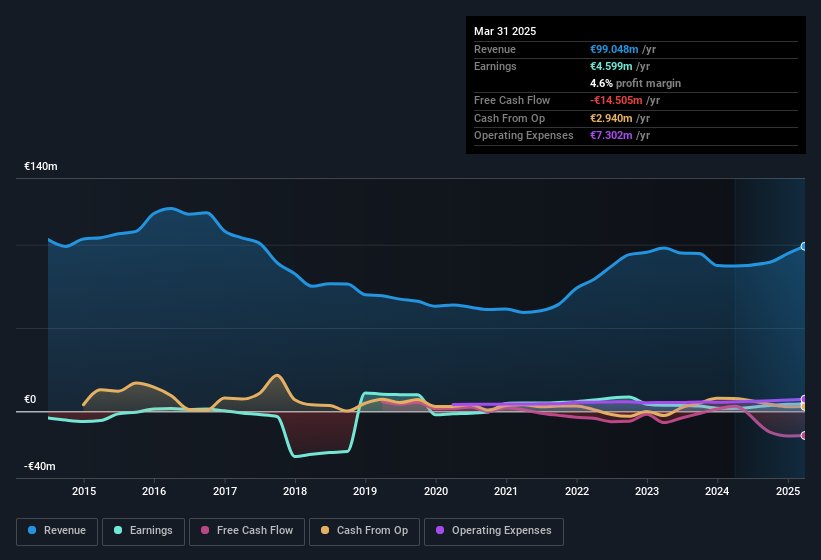Click the 2021 x-axis label
Image resolution: width=821 pixels, height=560 pixels.
click(x=506, y=491)
